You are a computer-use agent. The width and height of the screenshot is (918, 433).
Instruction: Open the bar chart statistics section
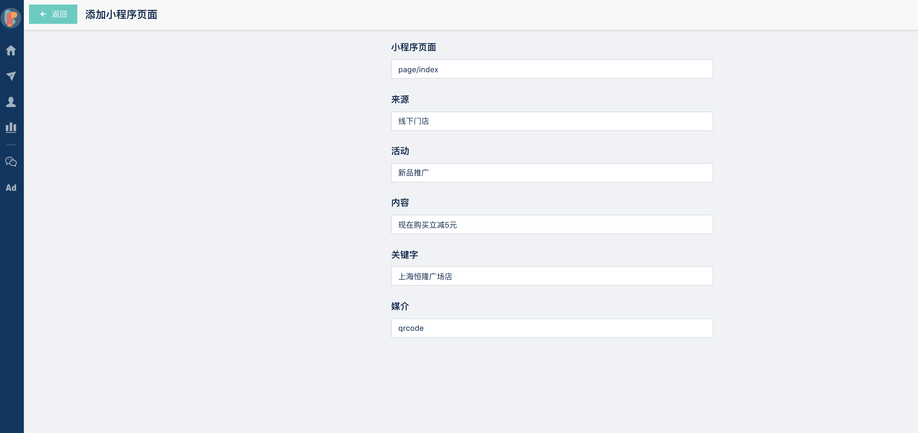(x=11, y=128)
